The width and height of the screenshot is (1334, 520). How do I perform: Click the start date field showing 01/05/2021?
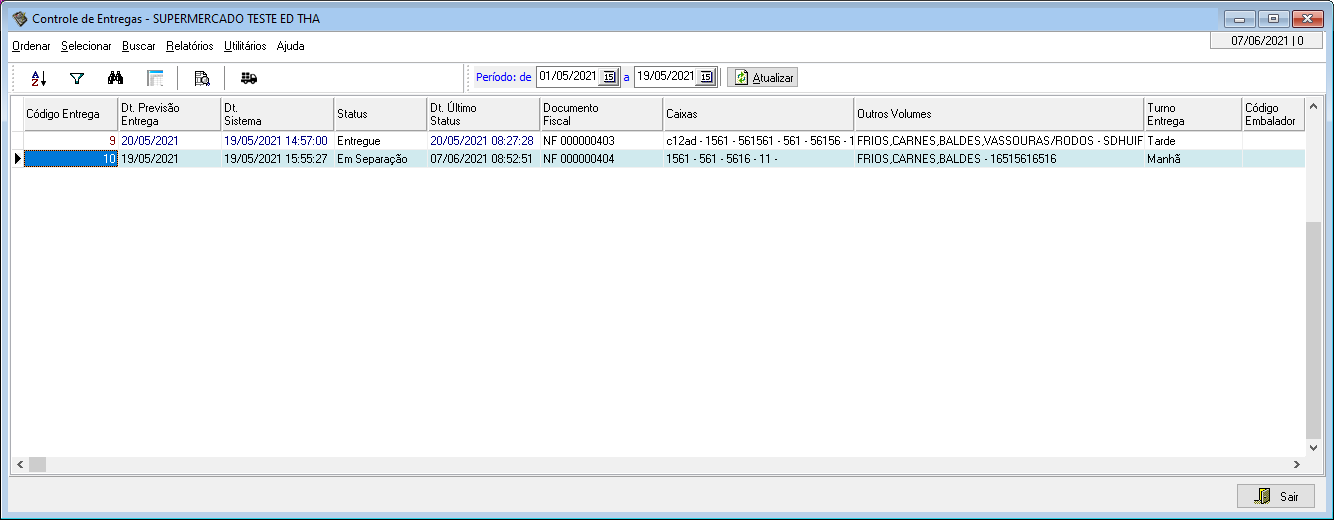click(x=567, y=77)
